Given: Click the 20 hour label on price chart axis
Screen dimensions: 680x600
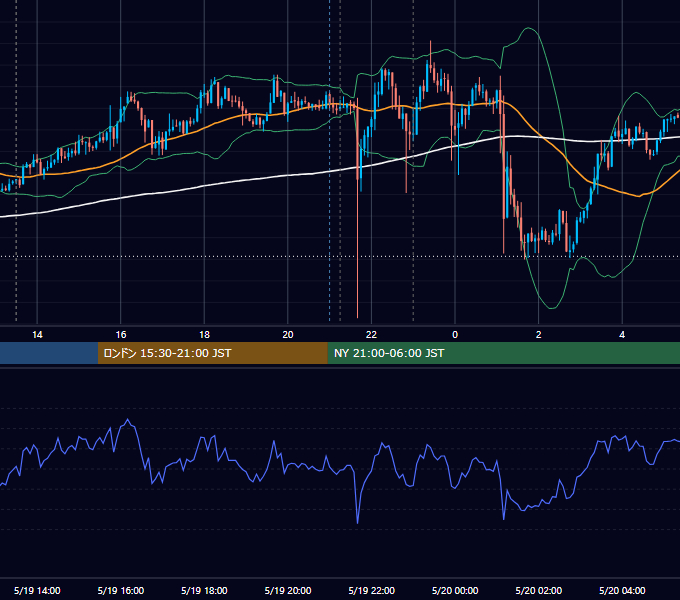Looking at the screenshot, I should pyautogui.click(x=288, y=335).
